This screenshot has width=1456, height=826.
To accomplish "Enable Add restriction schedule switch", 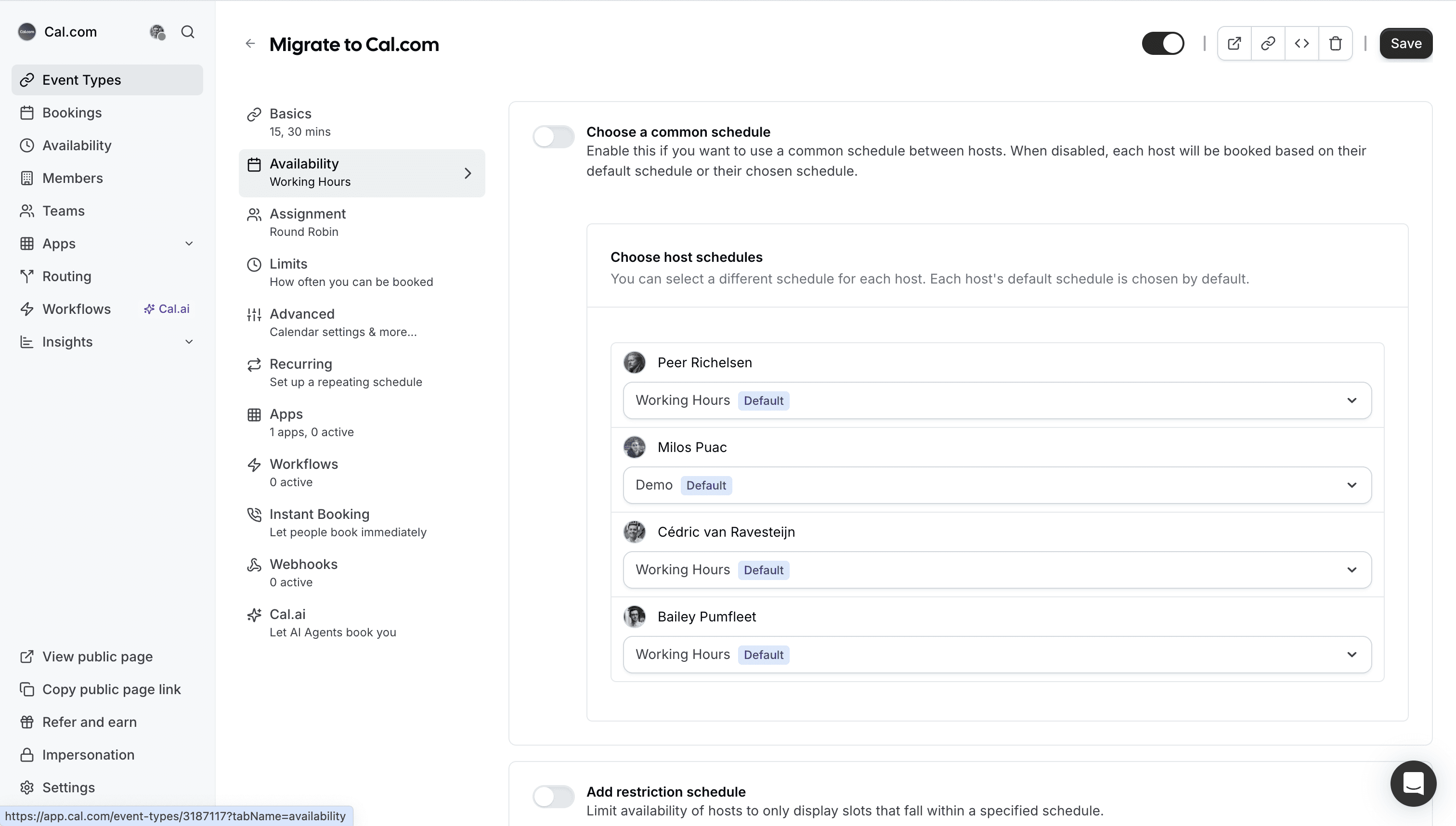I will tap(553, 797).
